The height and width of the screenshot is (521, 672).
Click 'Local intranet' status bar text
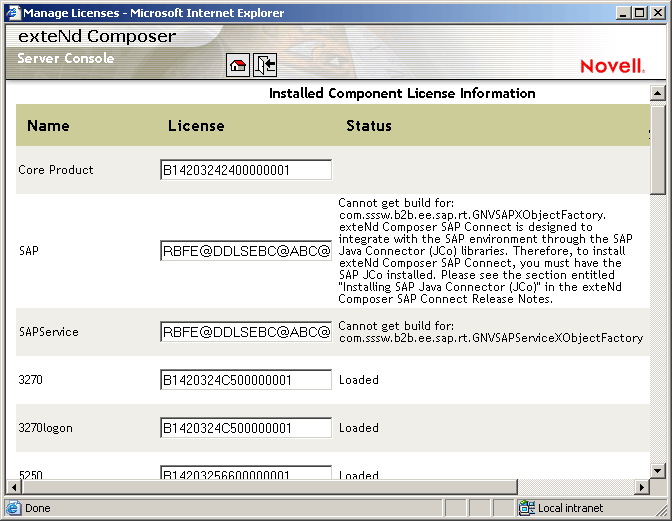tap(570, 508)
